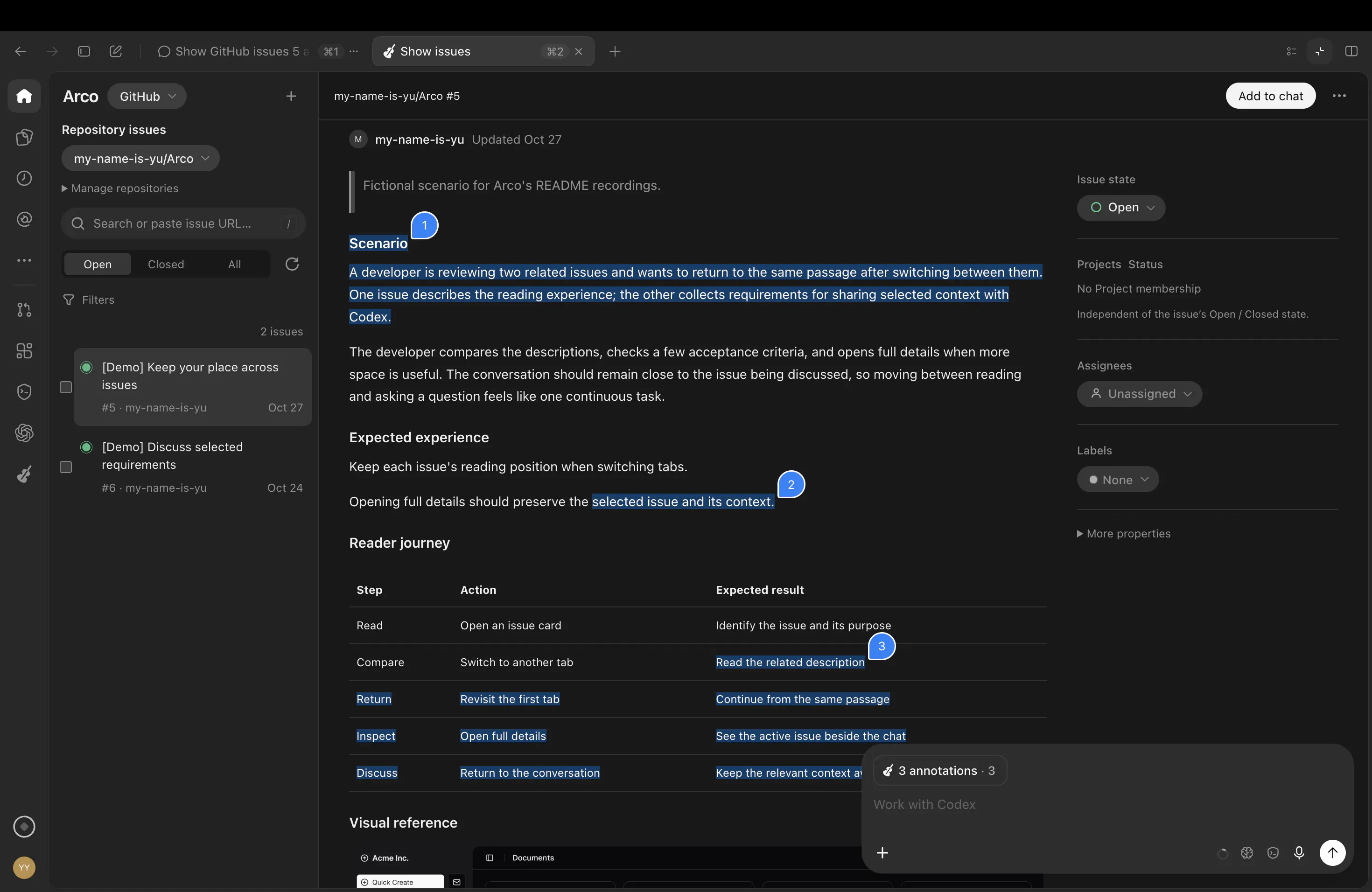
Task: Open the pull requests branch icon
Action: point(24,310)
